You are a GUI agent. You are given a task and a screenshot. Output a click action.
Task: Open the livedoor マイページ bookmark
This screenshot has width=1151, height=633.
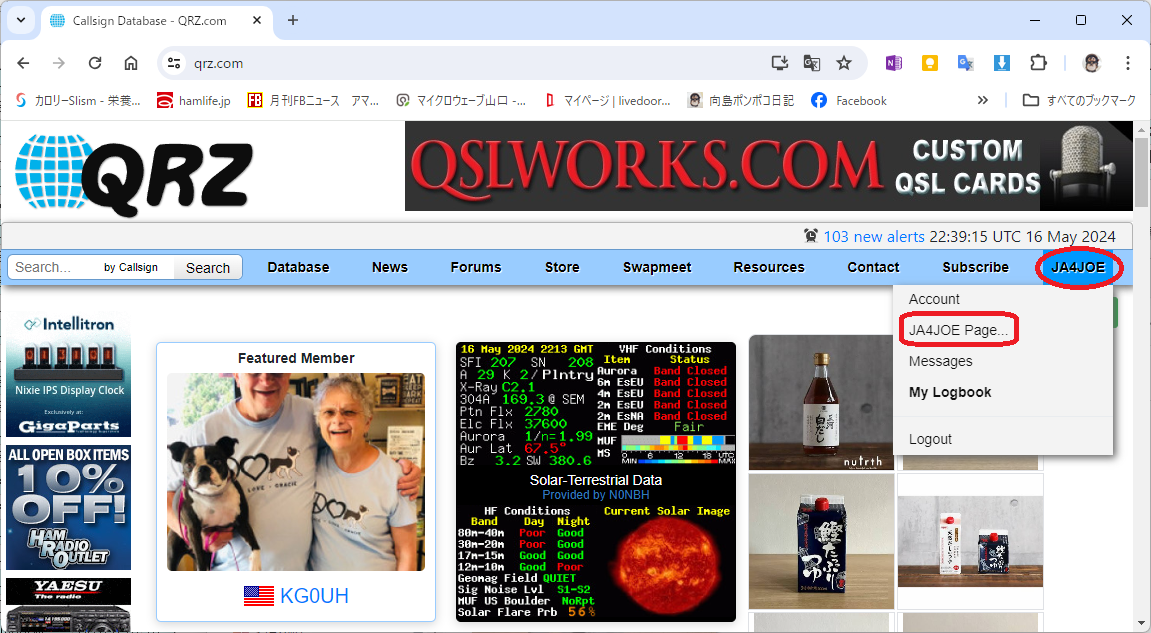coord(607,100)
